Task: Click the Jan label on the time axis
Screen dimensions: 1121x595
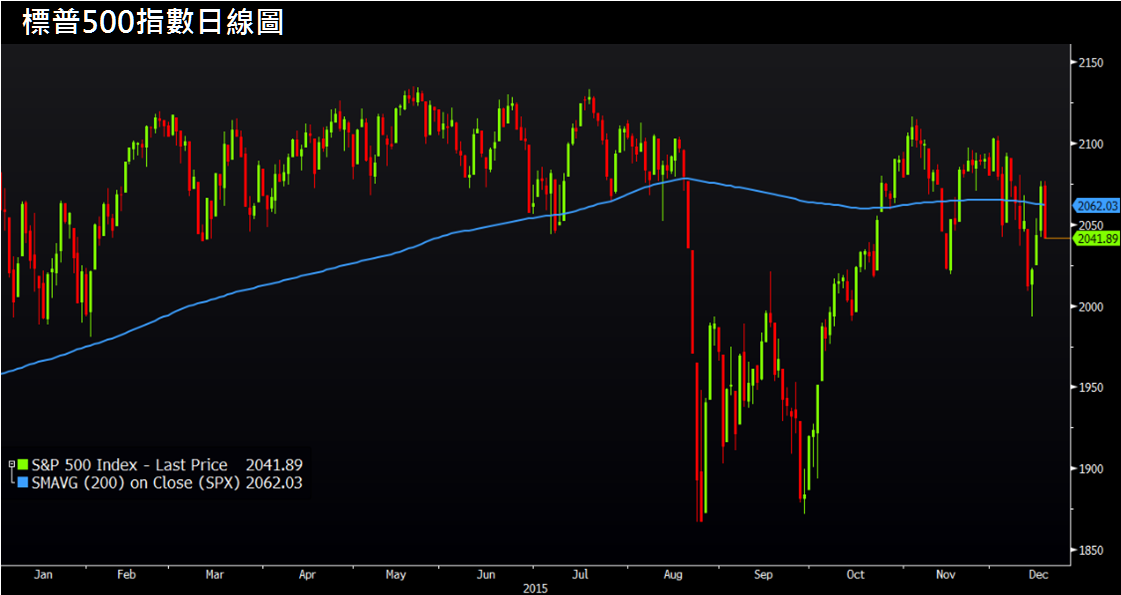Action: (43, 574)
